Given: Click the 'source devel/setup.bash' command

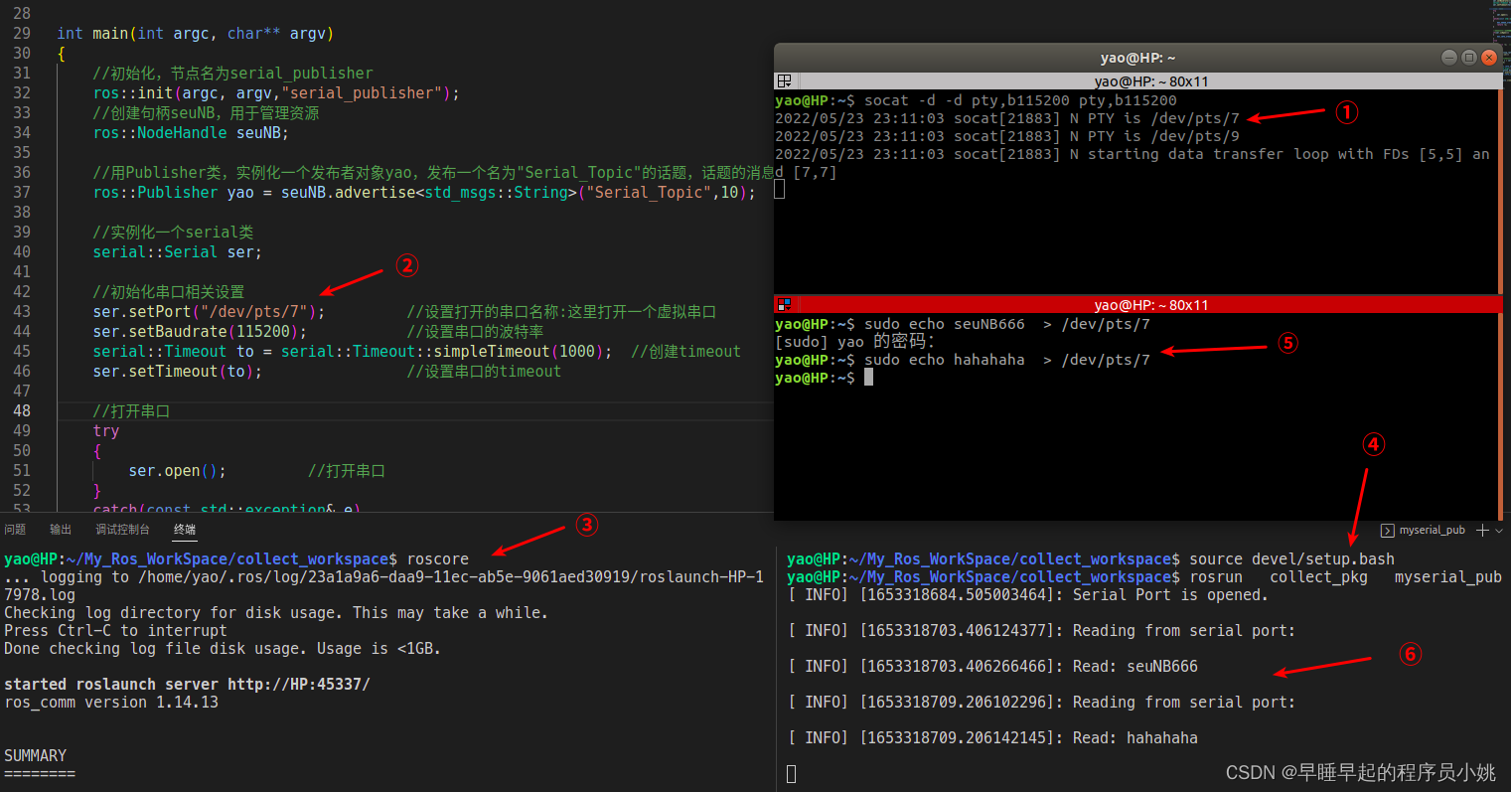Looking at the screenshot, I should (1291, 559).
